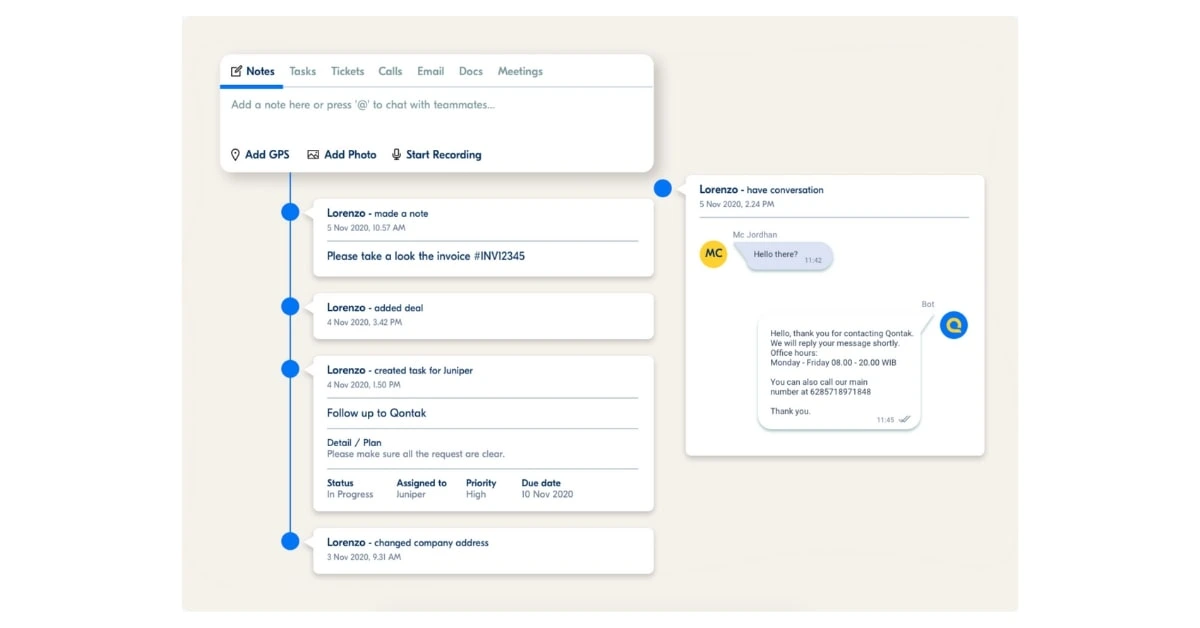This screenshot has width=1200, height=628.
Task: Select the timeline dot for 'have conversation'
Action: pos(662,188)
